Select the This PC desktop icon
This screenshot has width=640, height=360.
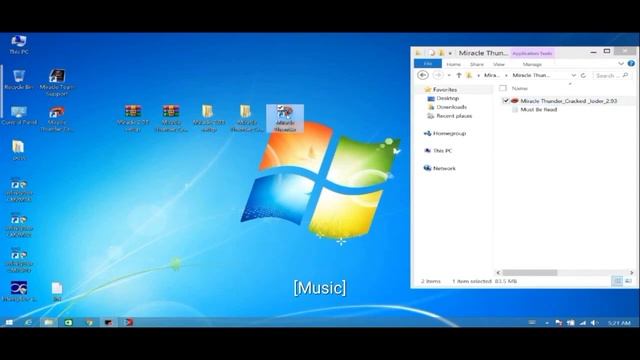19,44
